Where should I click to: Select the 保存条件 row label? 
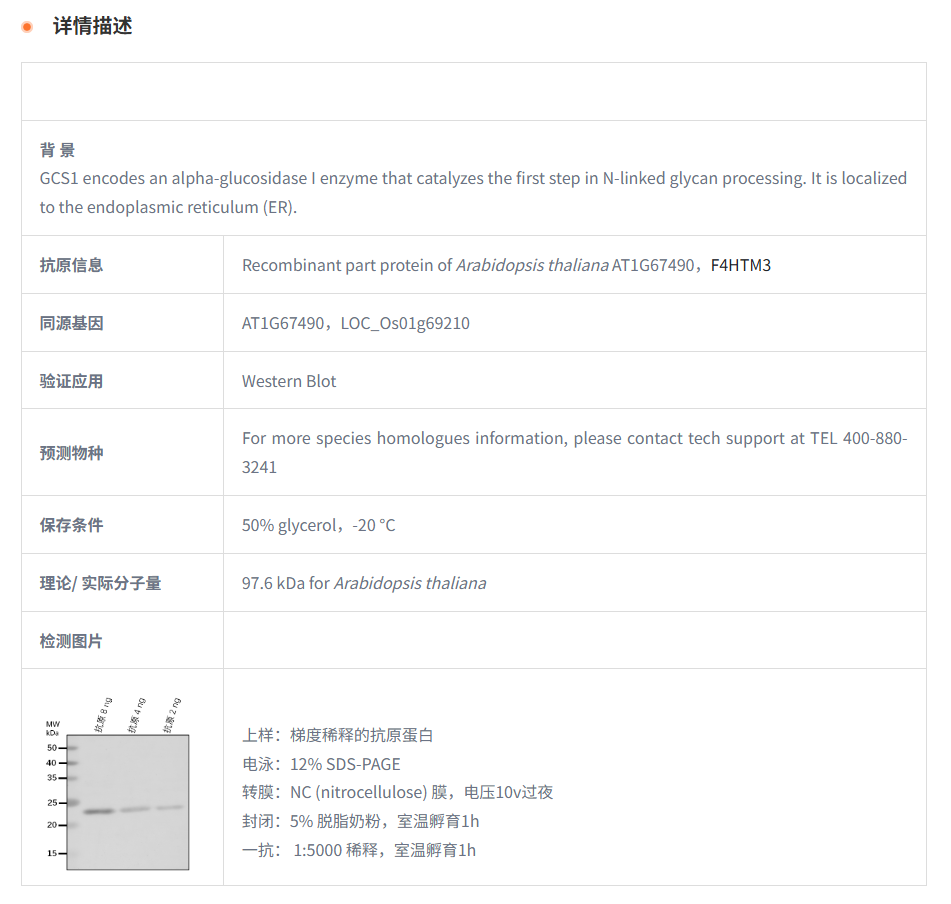click(71, 525)
